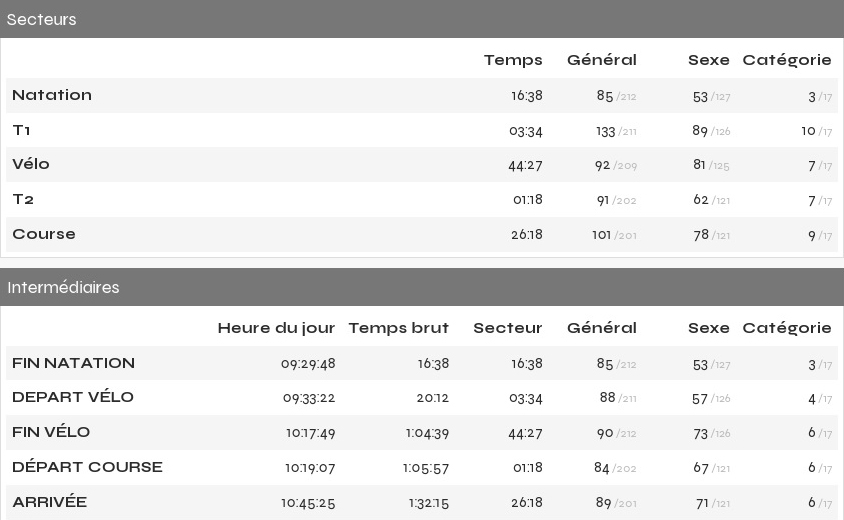Select the T1 sector row
The image size is (844, 520).
(422, 130)
